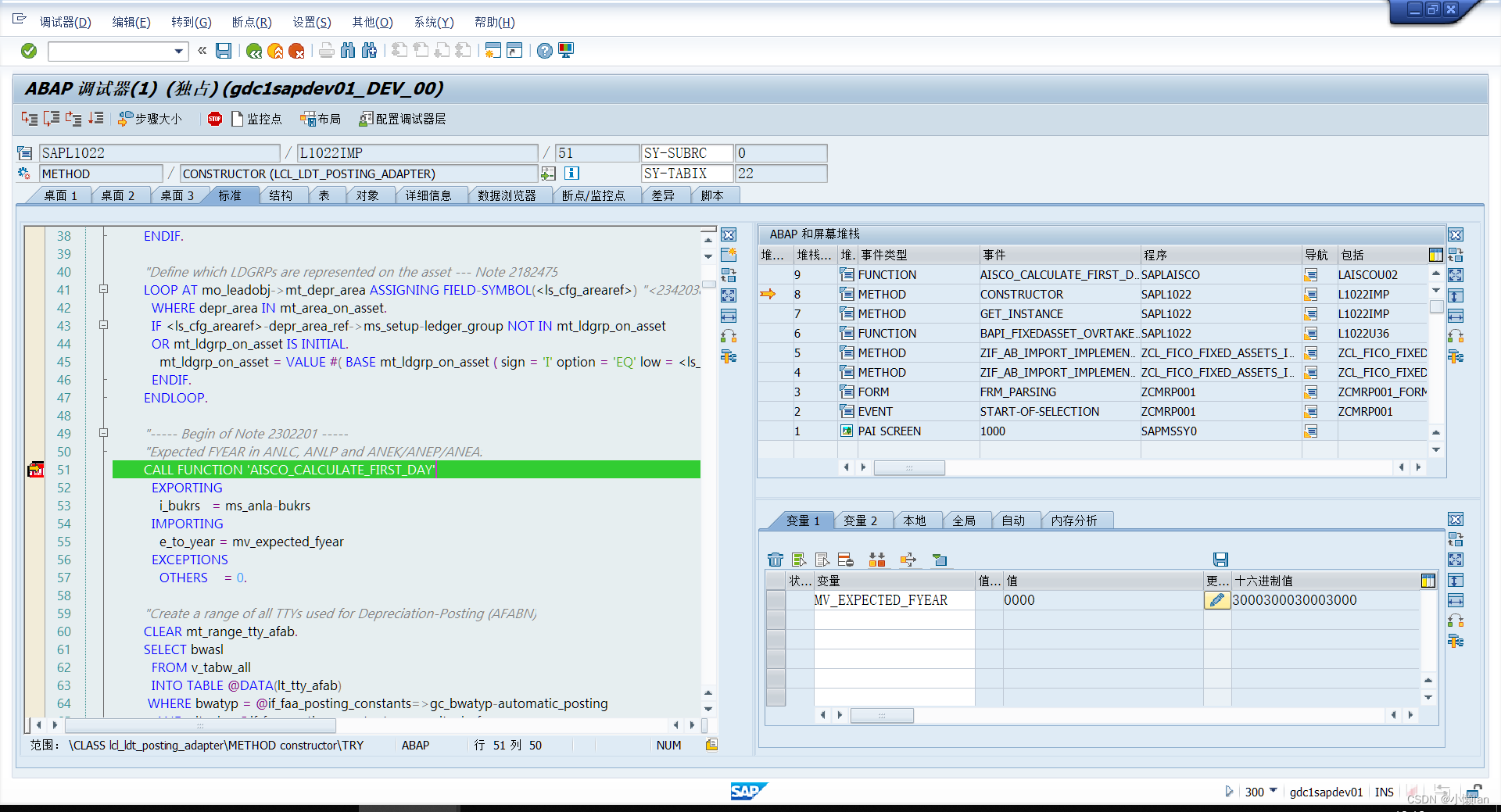Save the variable list with the diskette icon

click(1220, 560)
